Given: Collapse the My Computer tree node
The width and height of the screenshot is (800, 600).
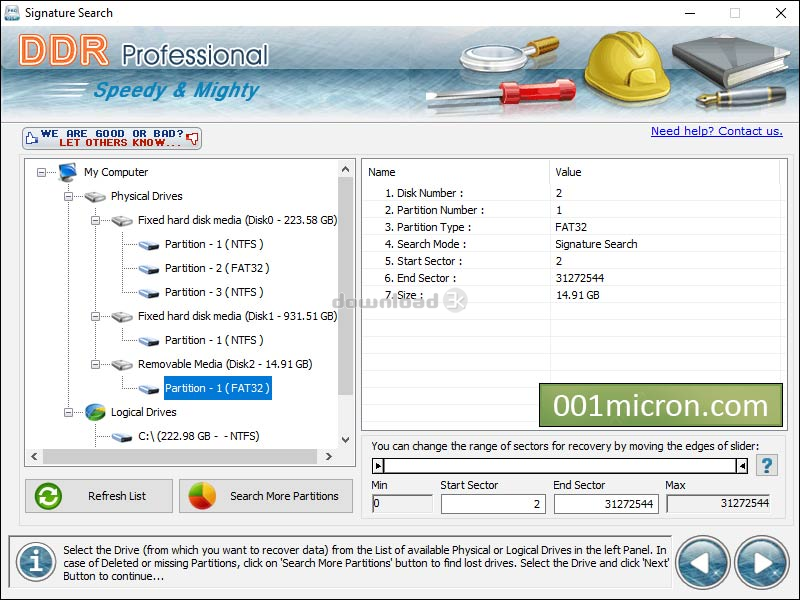Looking at the screenshot, I should [41, 172].
